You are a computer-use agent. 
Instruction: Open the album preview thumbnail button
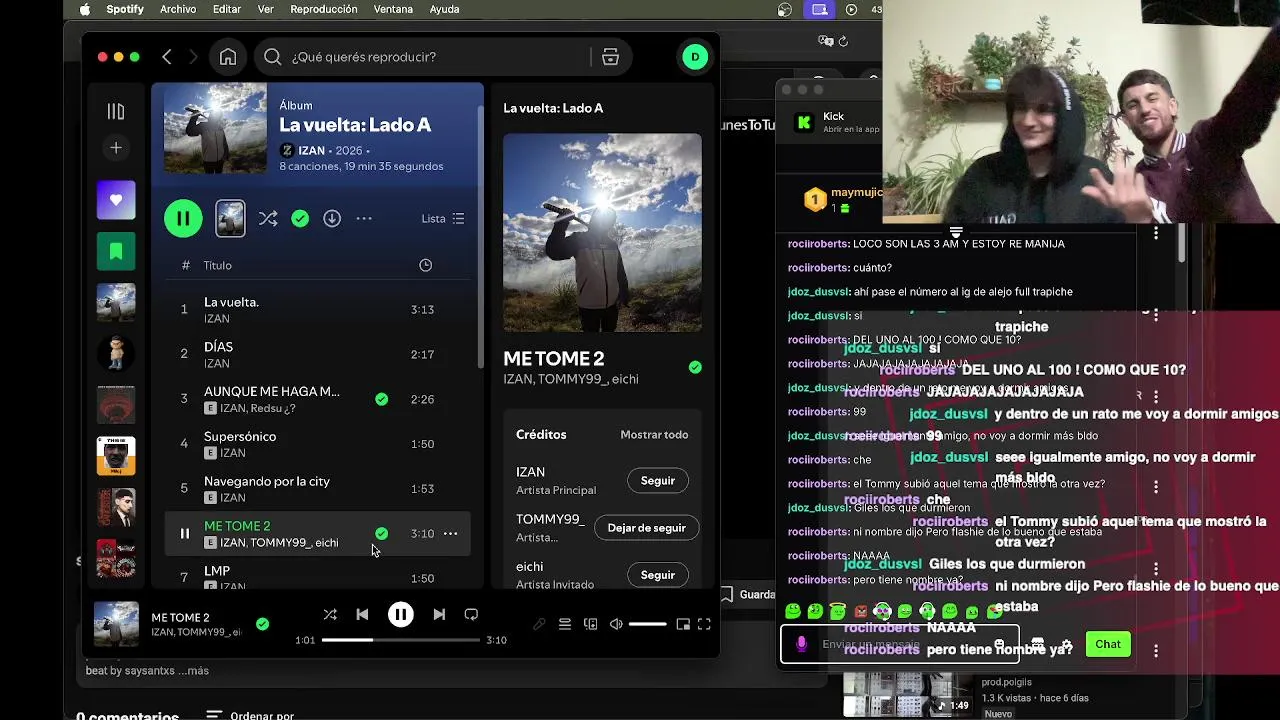[230, 218]
